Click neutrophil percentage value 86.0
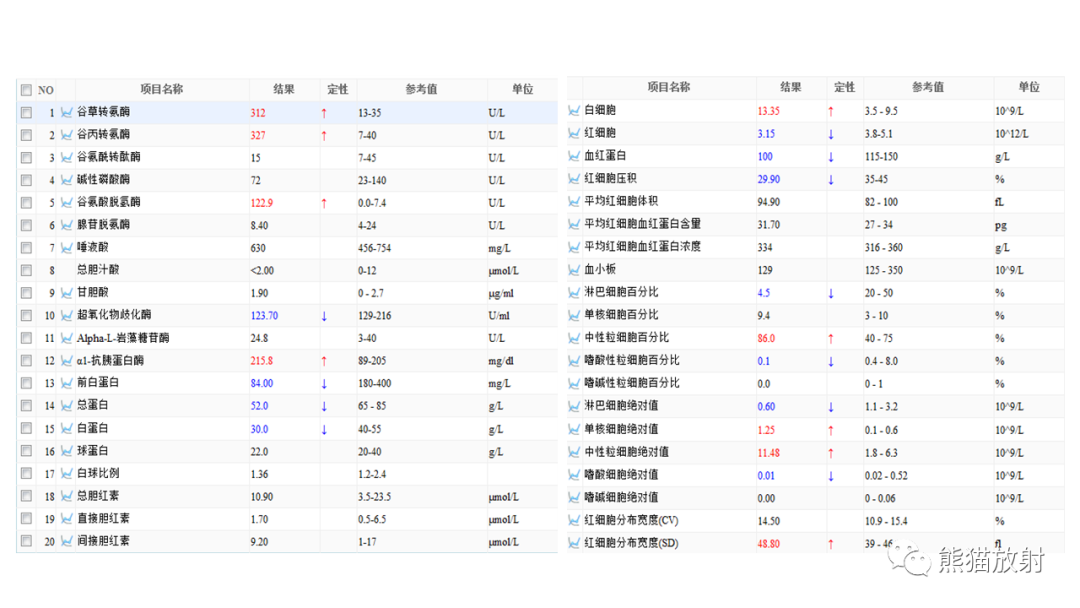The width and height of the screenshot is (1080, 608). pyautogui.click(x=766, y=339)
